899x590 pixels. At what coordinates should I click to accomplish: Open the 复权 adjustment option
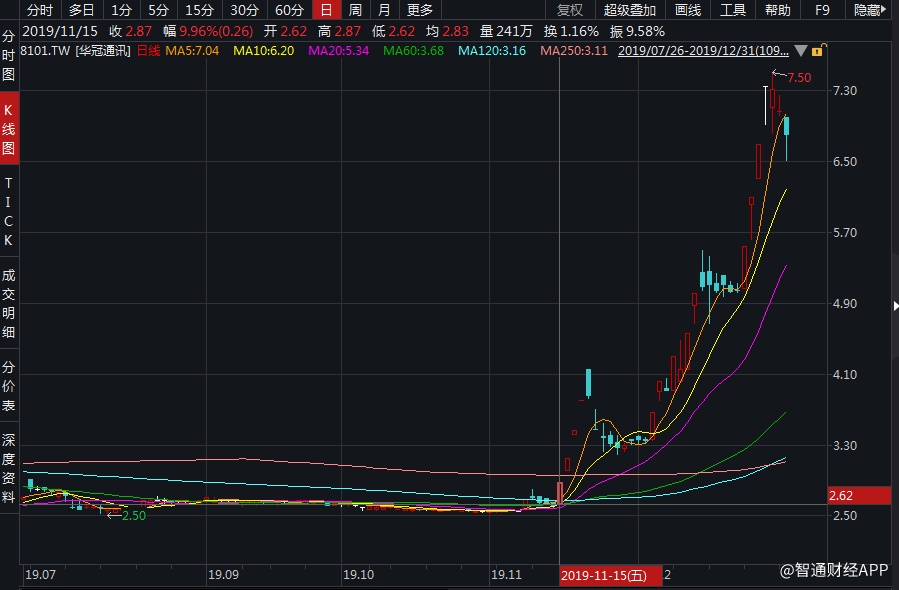[x=570, y=10]
